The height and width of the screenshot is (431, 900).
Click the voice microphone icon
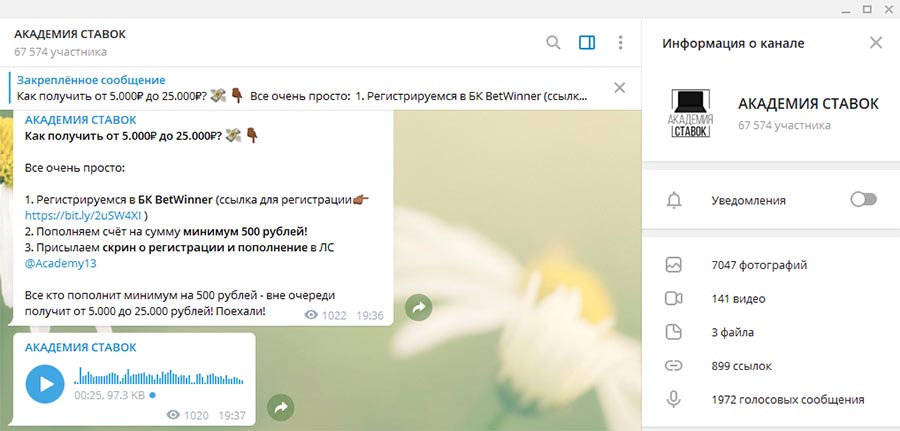673,399
